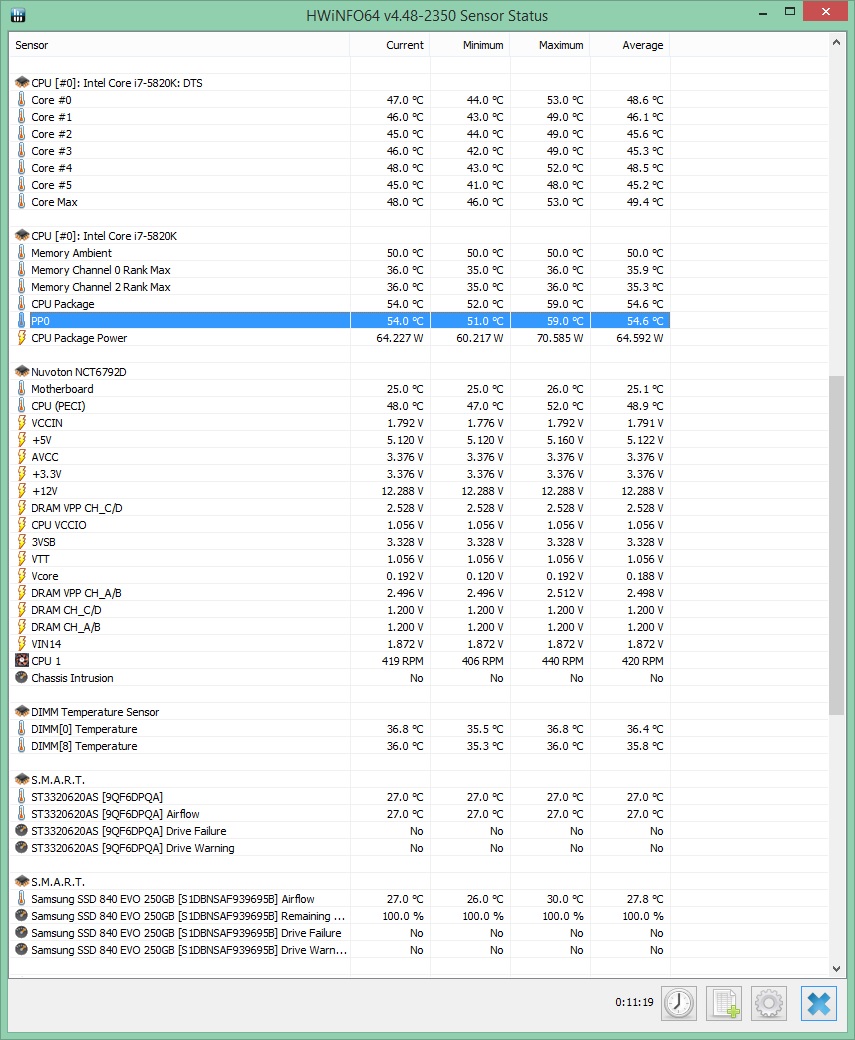Select the 3VSB voltage row
This screenshot has height=1040, width=855.
coord(340,542)
